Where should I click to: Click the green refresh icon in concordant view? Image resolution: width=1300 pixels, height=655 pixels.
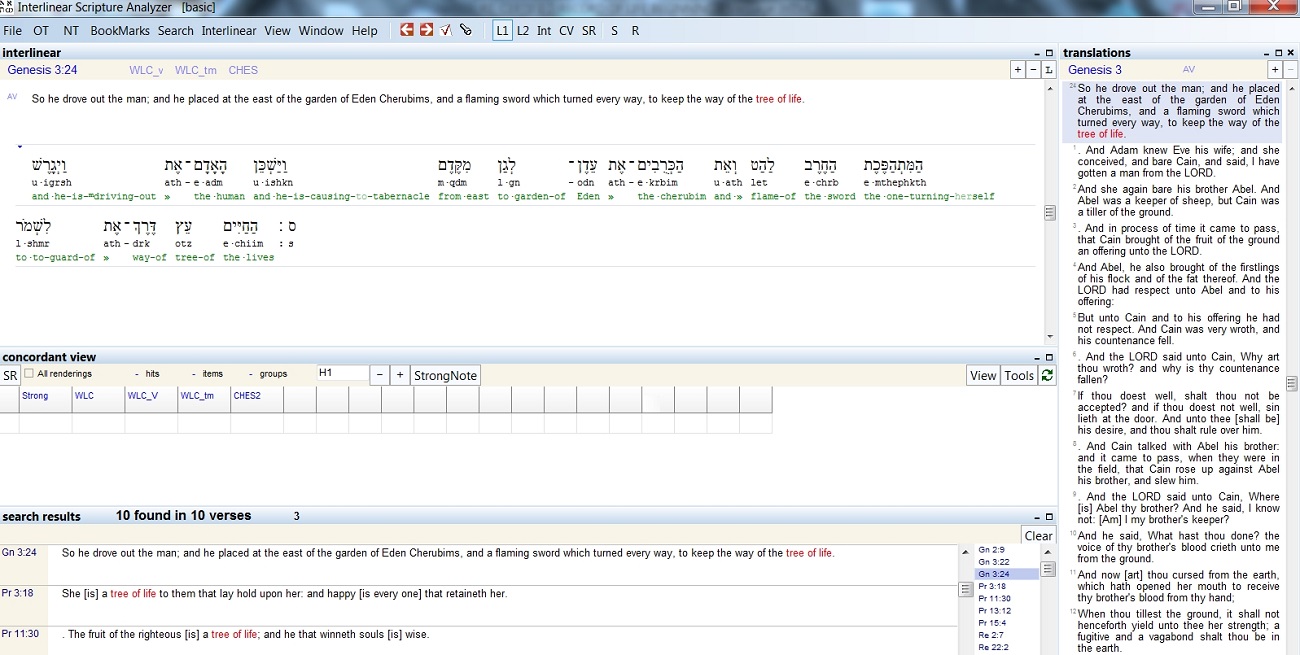click(1047, 375)
